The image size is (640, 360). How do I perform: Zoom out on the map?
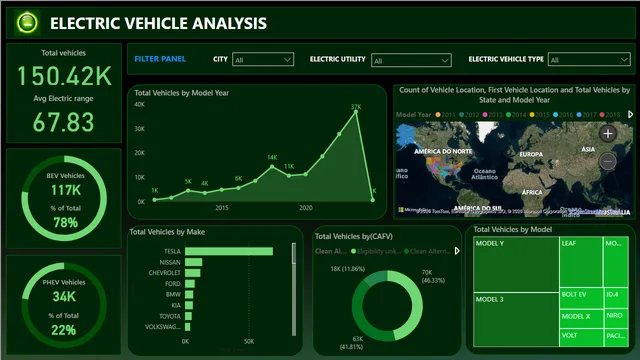tap(608, 162)
